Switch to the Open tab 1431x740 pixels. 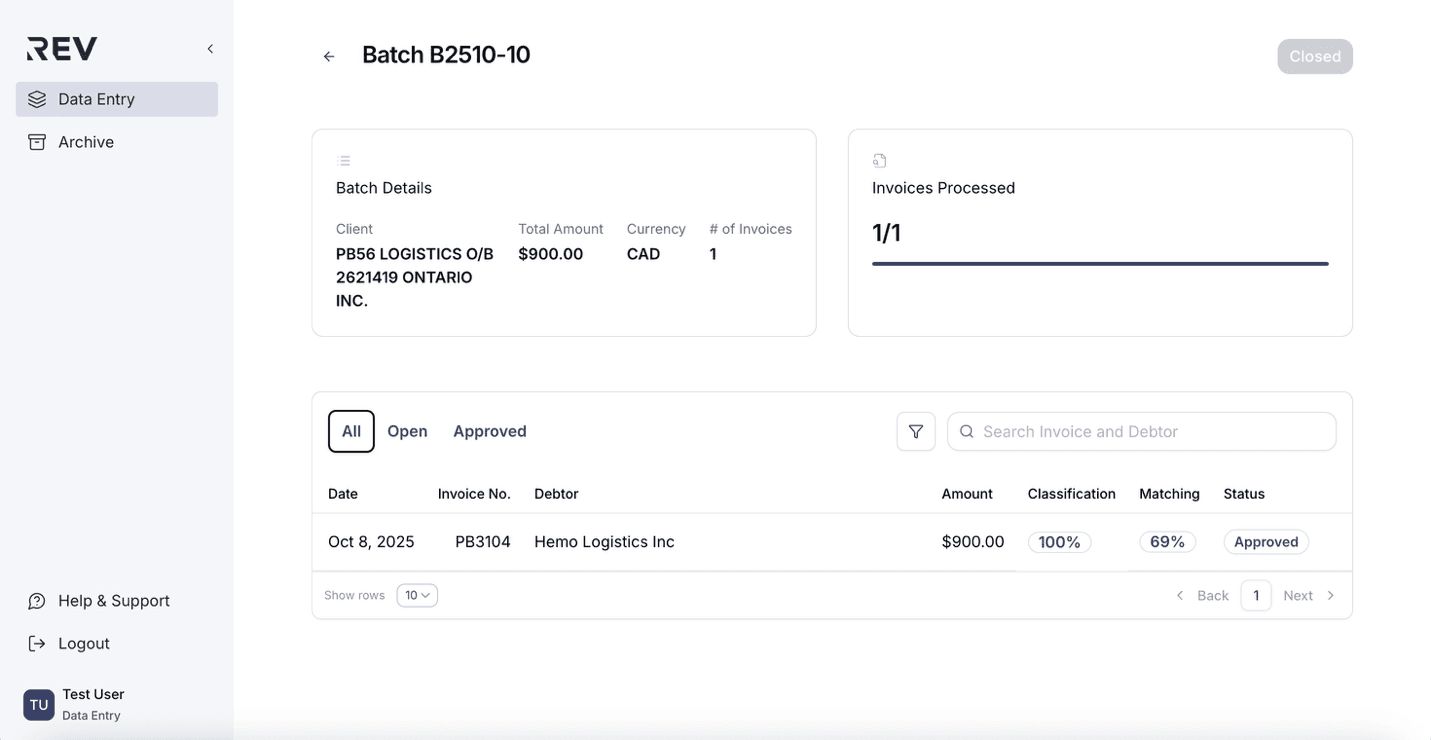point(407,432)
